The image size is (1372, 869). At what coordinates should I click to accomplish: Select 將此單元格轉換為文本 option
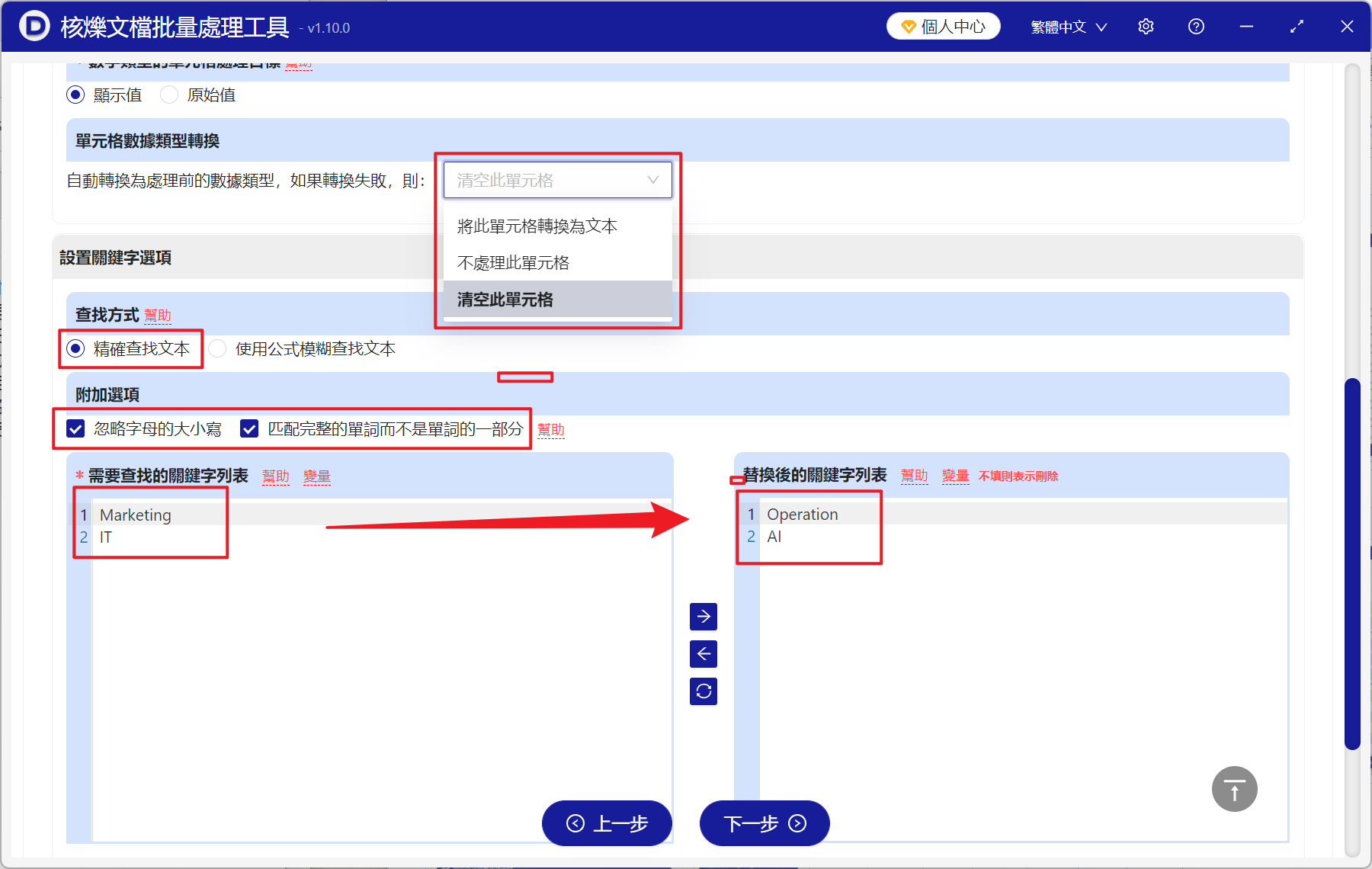tap(536, 226)
